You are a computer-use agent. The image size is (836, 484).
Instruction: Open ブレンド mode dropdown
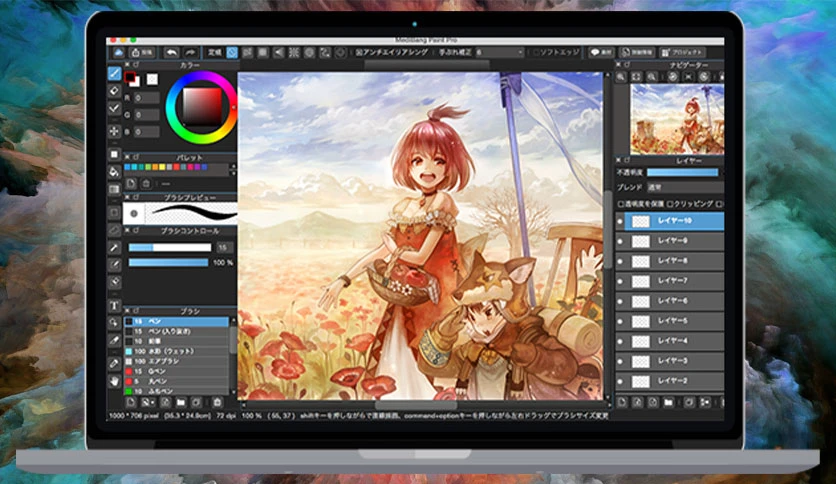coord(685,188)
